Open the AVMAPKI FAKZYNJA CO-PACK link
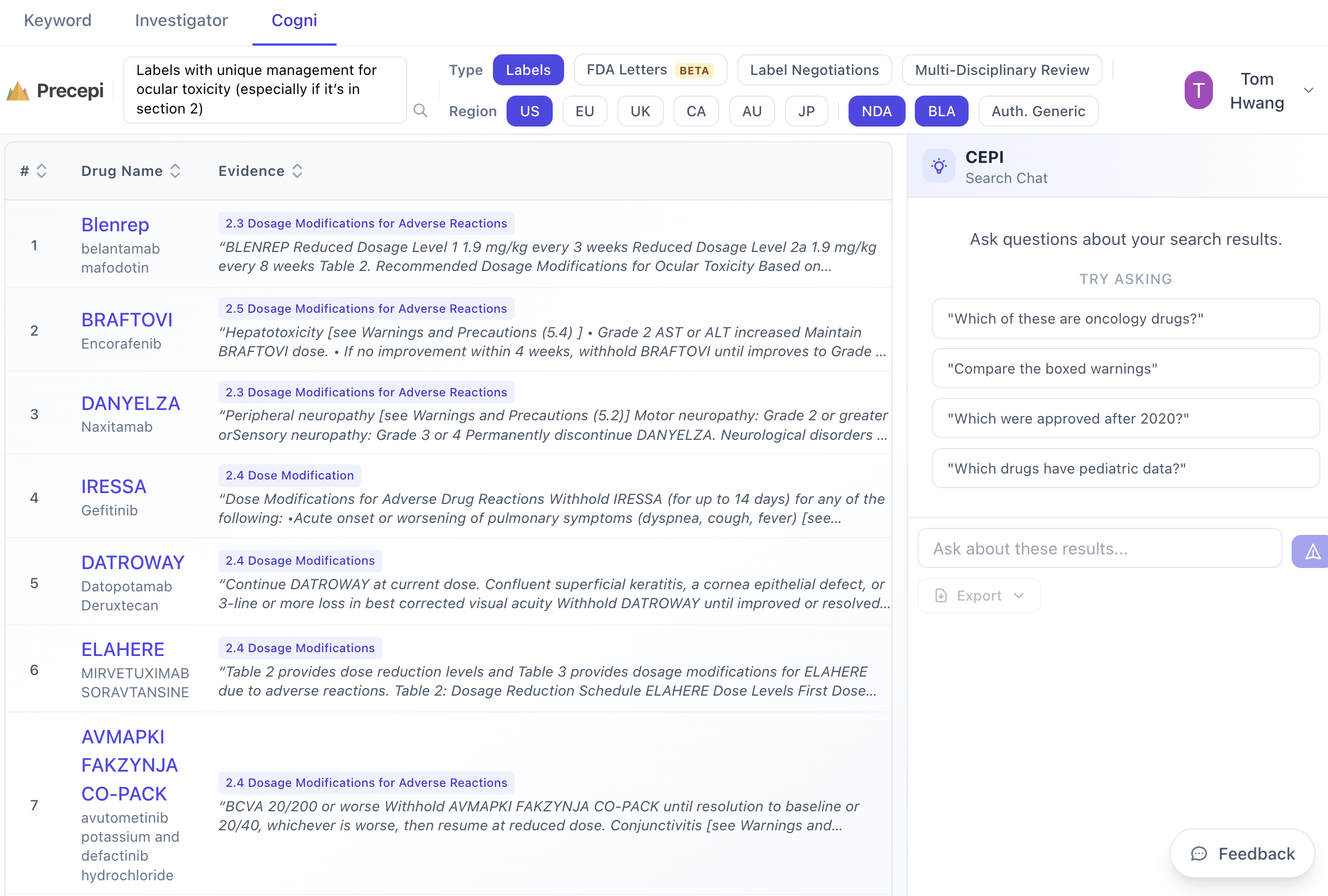 (x=130, y=765)
